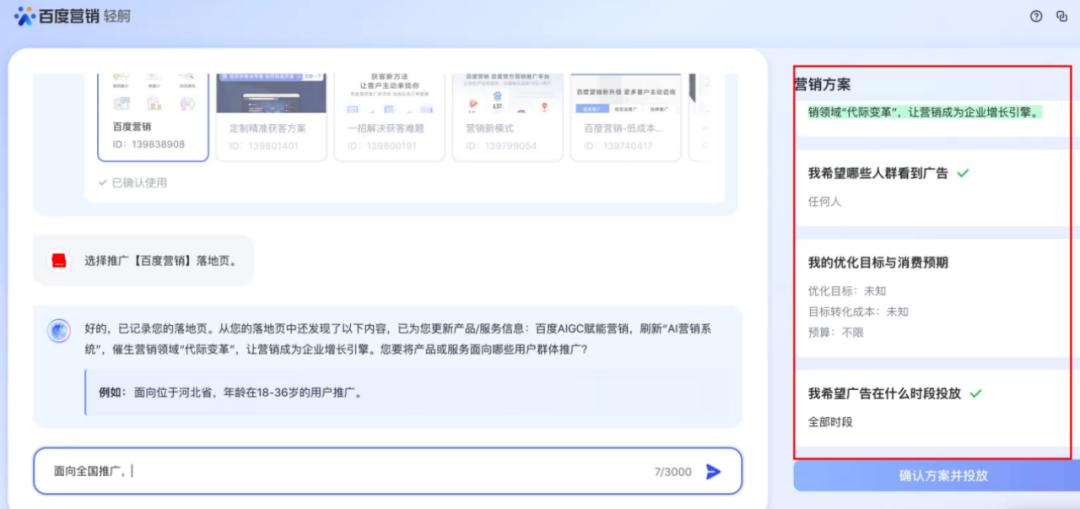Open the 我希望广告在什么时段投放 section
The height and width of the screenshot is (509, 1080).
pos(884,394)
